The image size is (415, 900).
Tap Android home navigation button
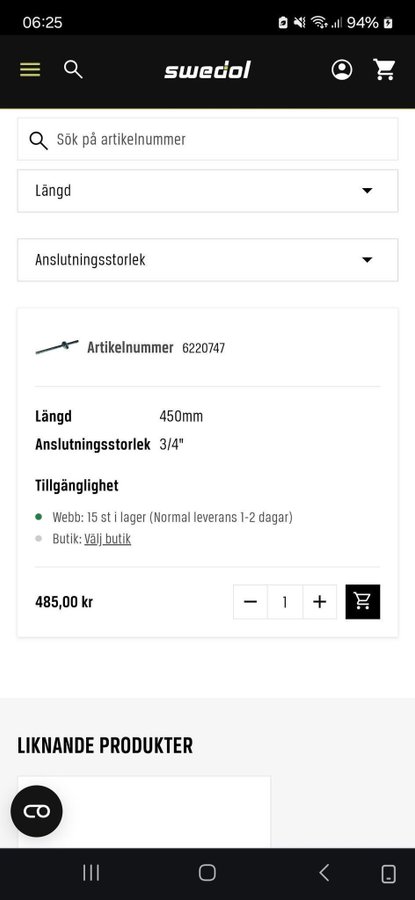point(207,873)
